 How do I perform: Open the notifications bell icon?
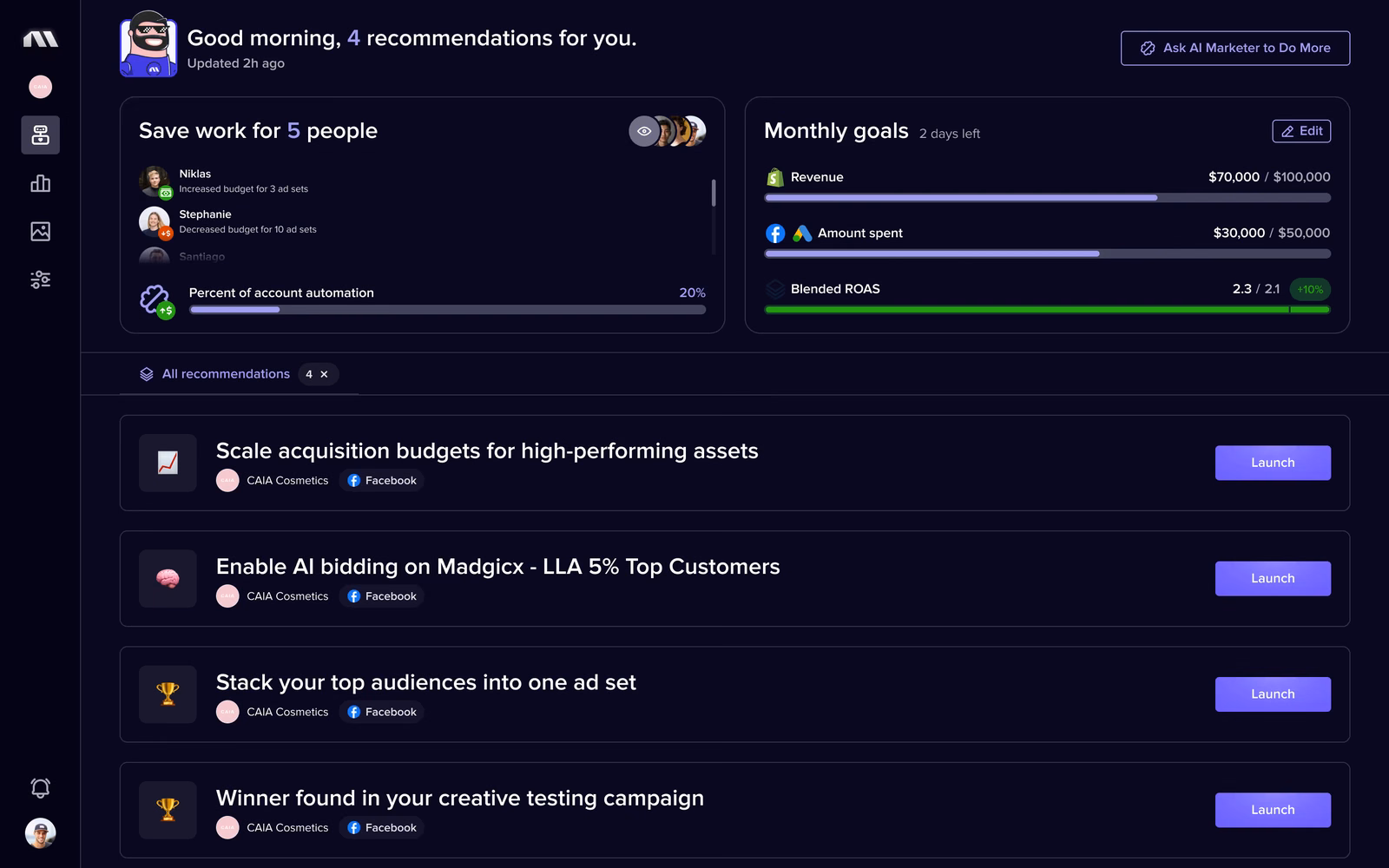[40, 787]
